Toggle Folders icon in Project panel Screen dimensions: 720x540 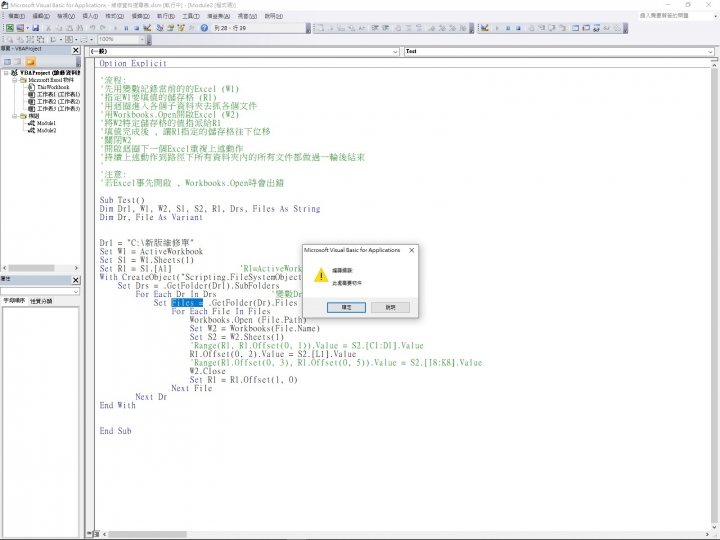point(30,62)
